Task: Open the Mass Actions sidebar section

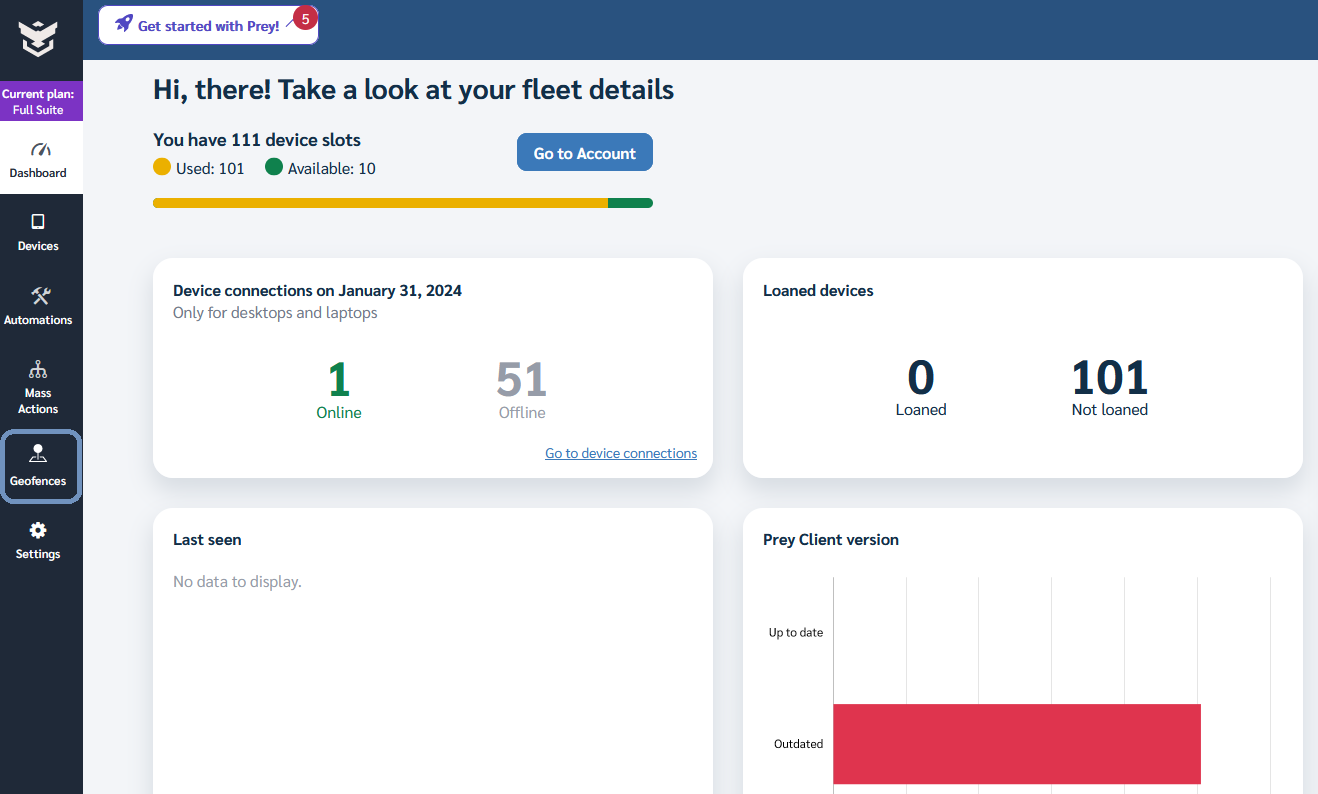Action: coord(38,387)
